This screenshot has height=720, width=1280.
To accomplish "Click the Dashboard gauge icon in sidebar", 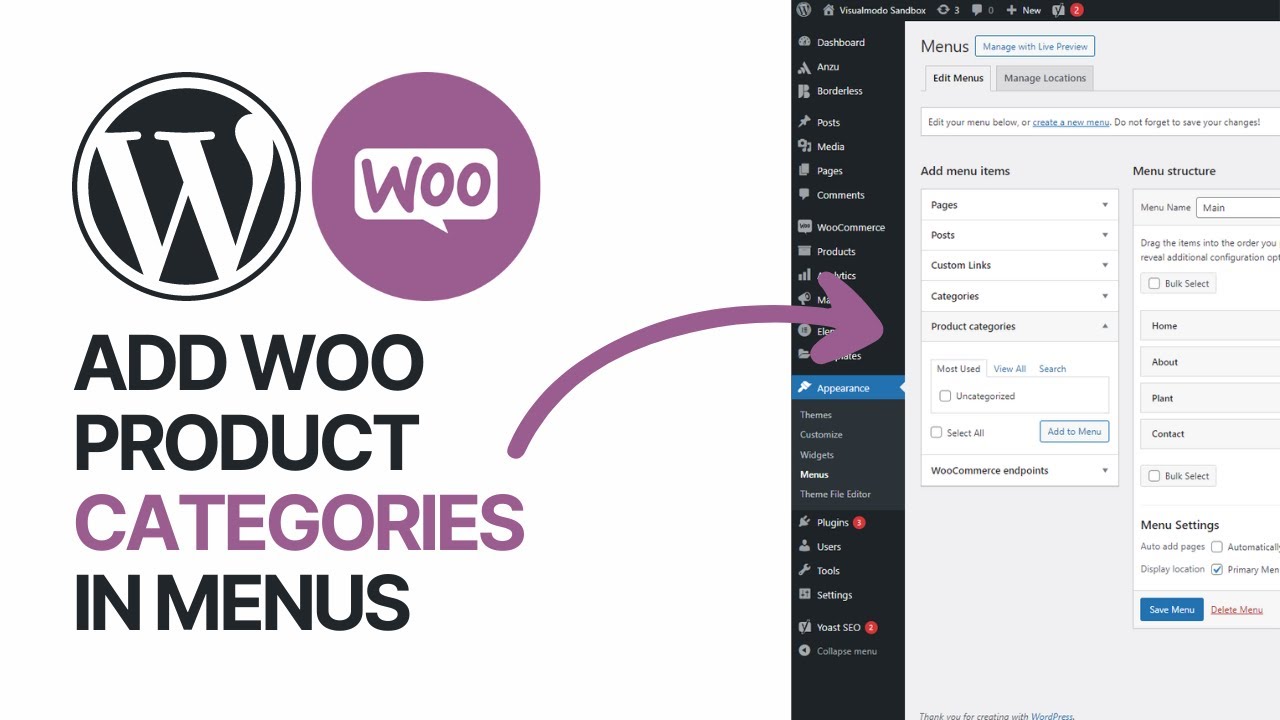I will [804, 42].
